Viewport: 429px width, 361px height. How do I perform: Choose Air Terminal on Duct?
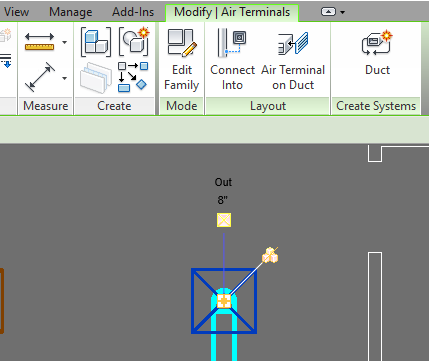pyautogui.click(x=293, y=60)
